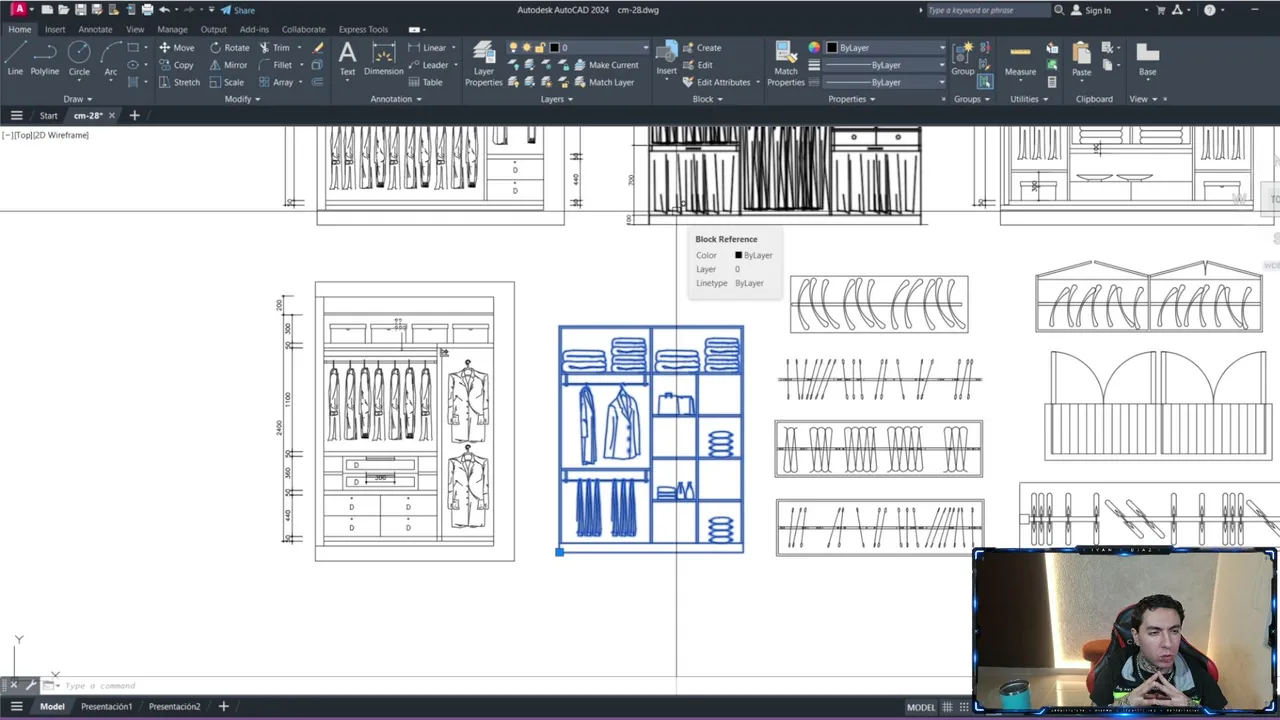
Task: Toggle MODEL space button in status bar
Action: [x=921, y=707]
